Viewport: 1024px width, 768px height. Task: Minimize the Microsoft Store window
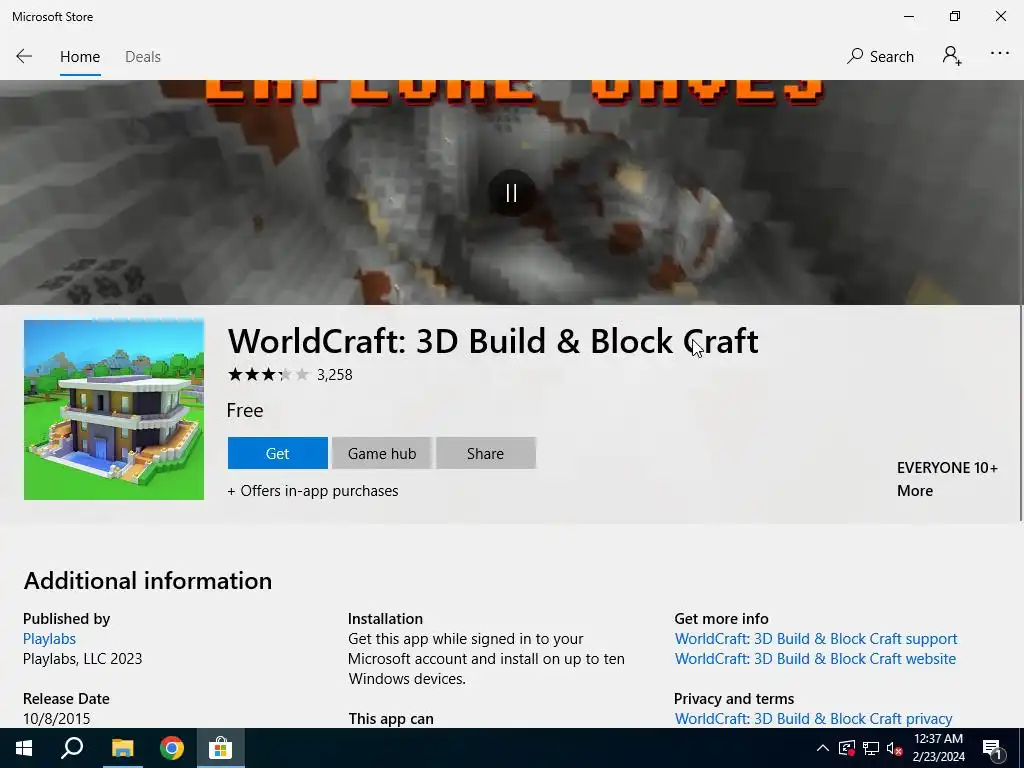pos(908,16)
